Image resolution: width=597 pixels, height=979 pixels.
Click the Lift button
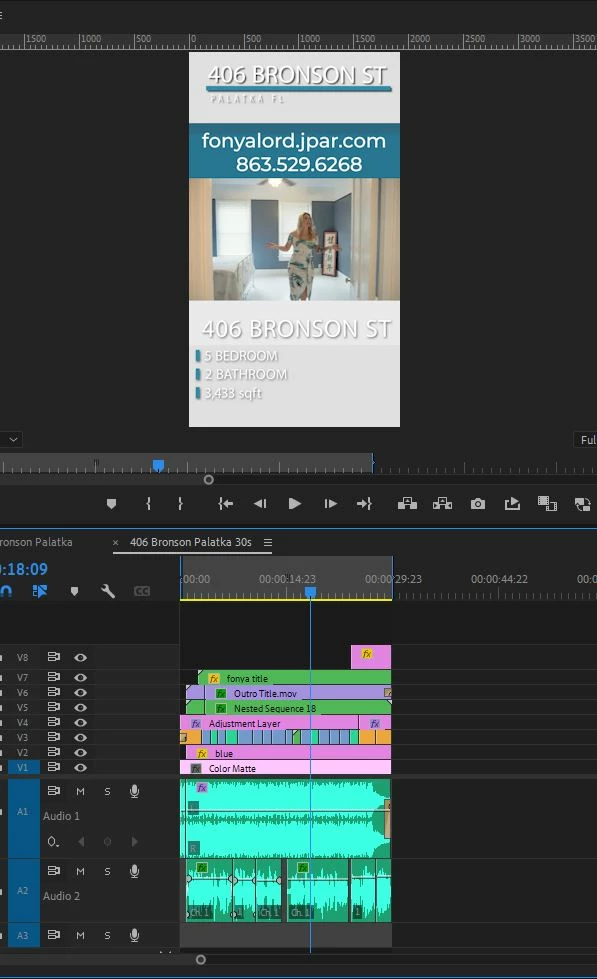click(x=407, y=503)
